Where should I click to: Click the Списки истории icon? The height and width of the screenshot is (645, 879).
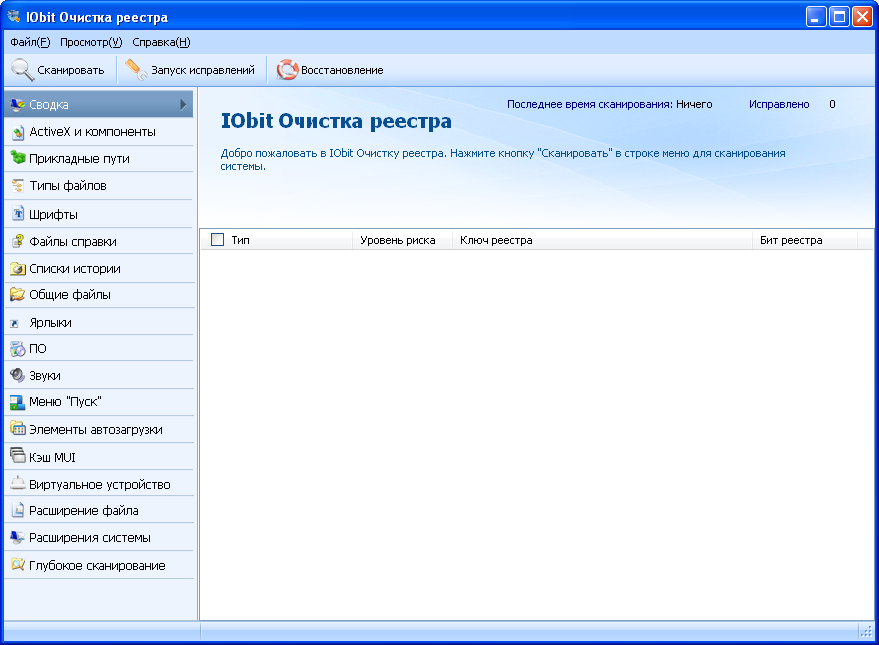(18, 268)
